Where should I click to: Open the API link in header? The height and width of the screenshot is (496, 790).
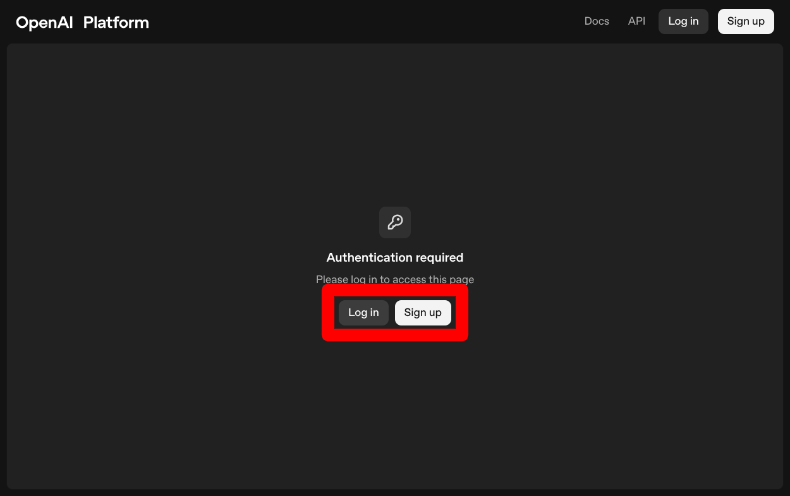click(636, 21)
